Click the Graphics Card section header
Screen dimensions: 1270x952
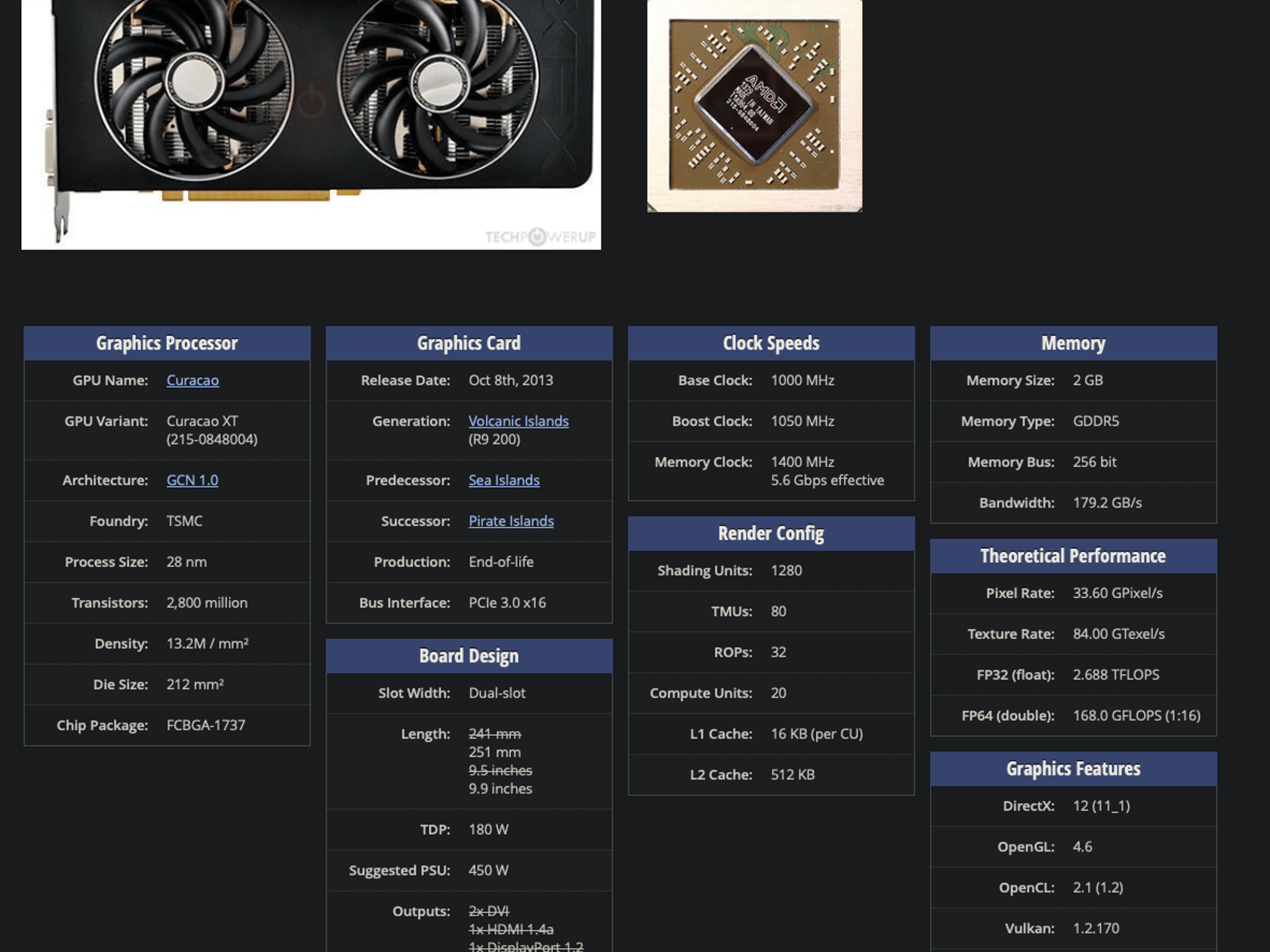(x=469, y=343)
